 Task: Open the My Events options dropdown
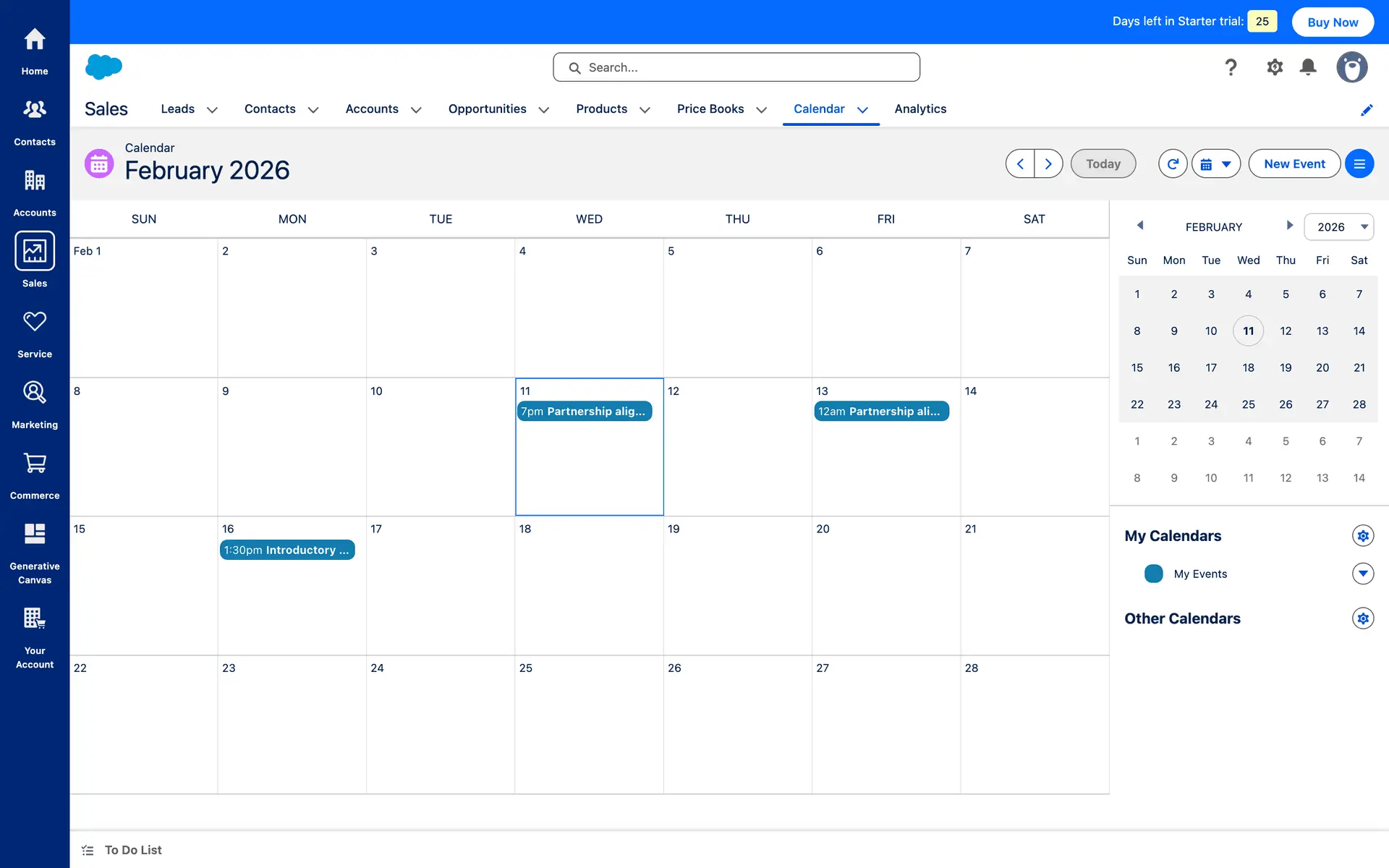point(1363,574)
